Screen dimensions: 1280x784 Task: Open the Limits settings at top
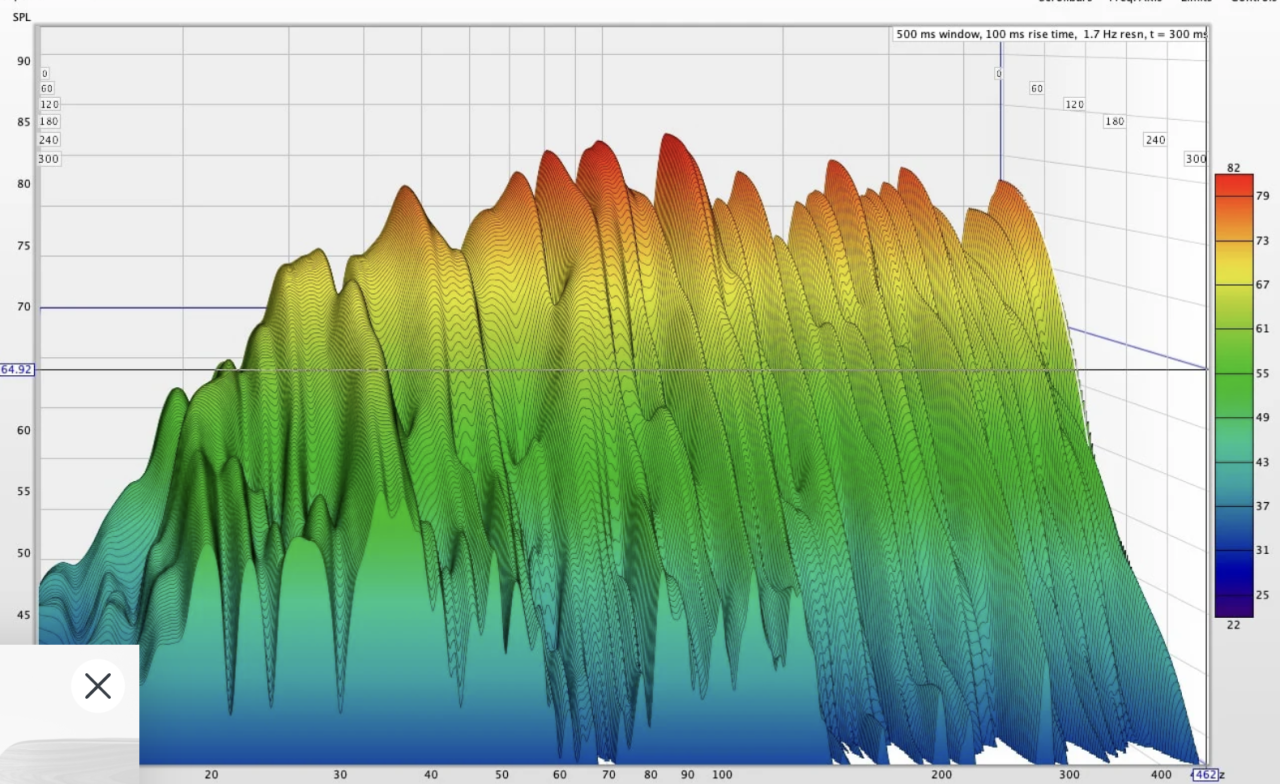pos(1195,2)
